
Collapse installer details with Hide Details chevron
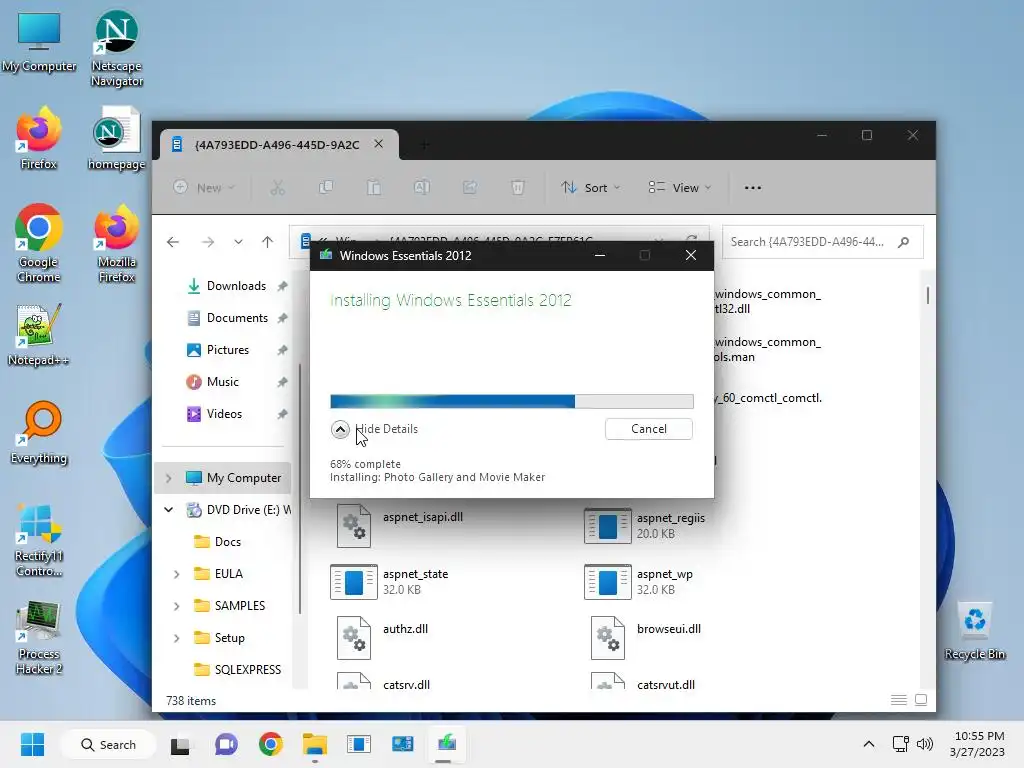pos(340,429)
